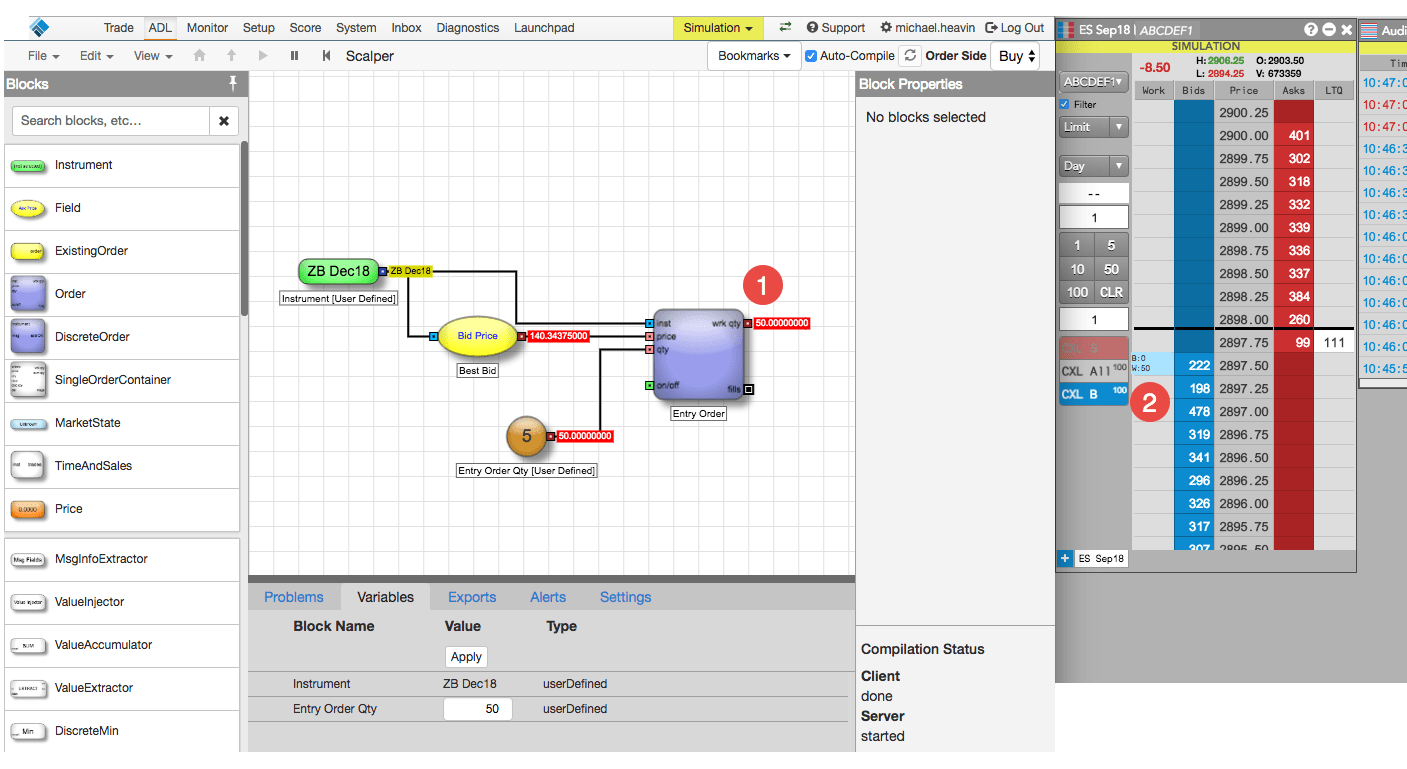The image size is (1407, 769).
Task: Select the Instrument block icon
Action: (x=28, y=165)
